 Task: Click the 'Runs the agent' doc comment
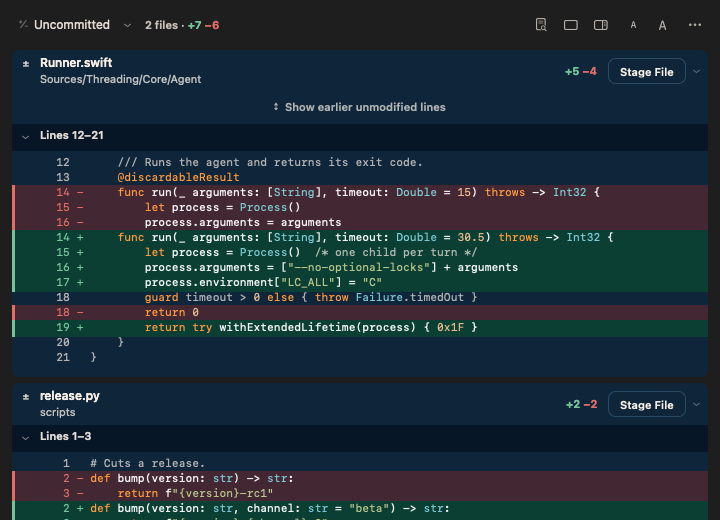click(x=360, y=163)
